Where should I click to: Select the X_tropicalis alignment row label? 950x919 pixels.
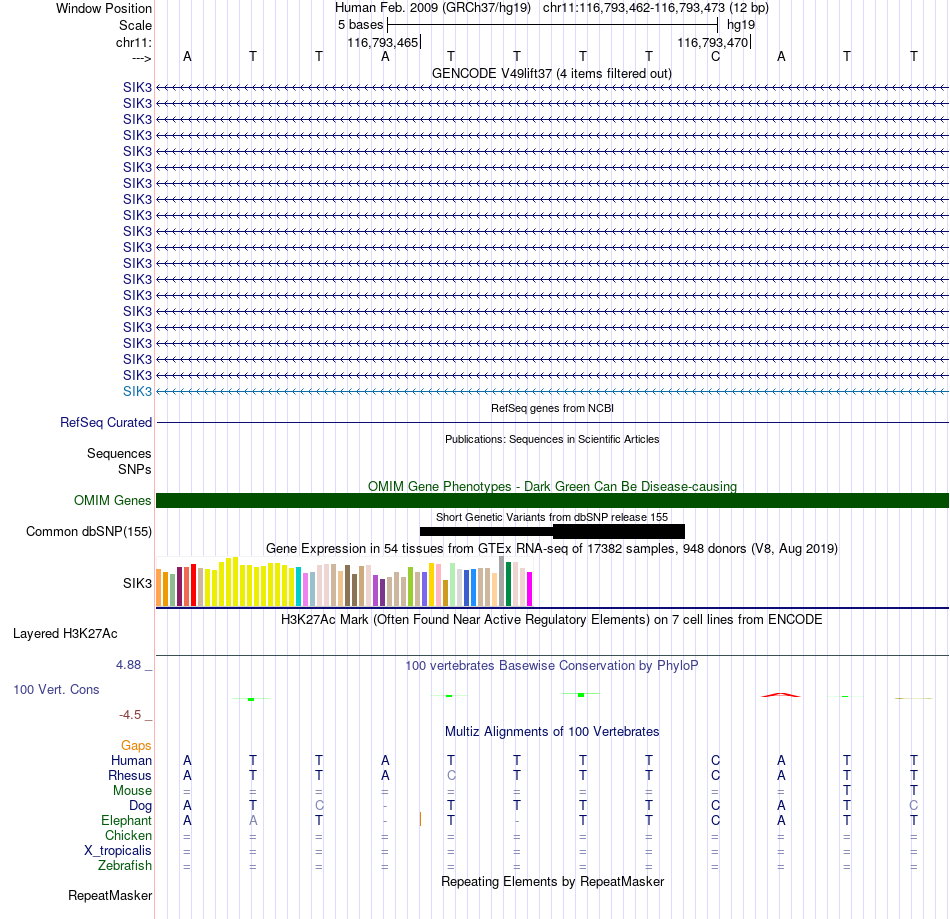(118, 851)
